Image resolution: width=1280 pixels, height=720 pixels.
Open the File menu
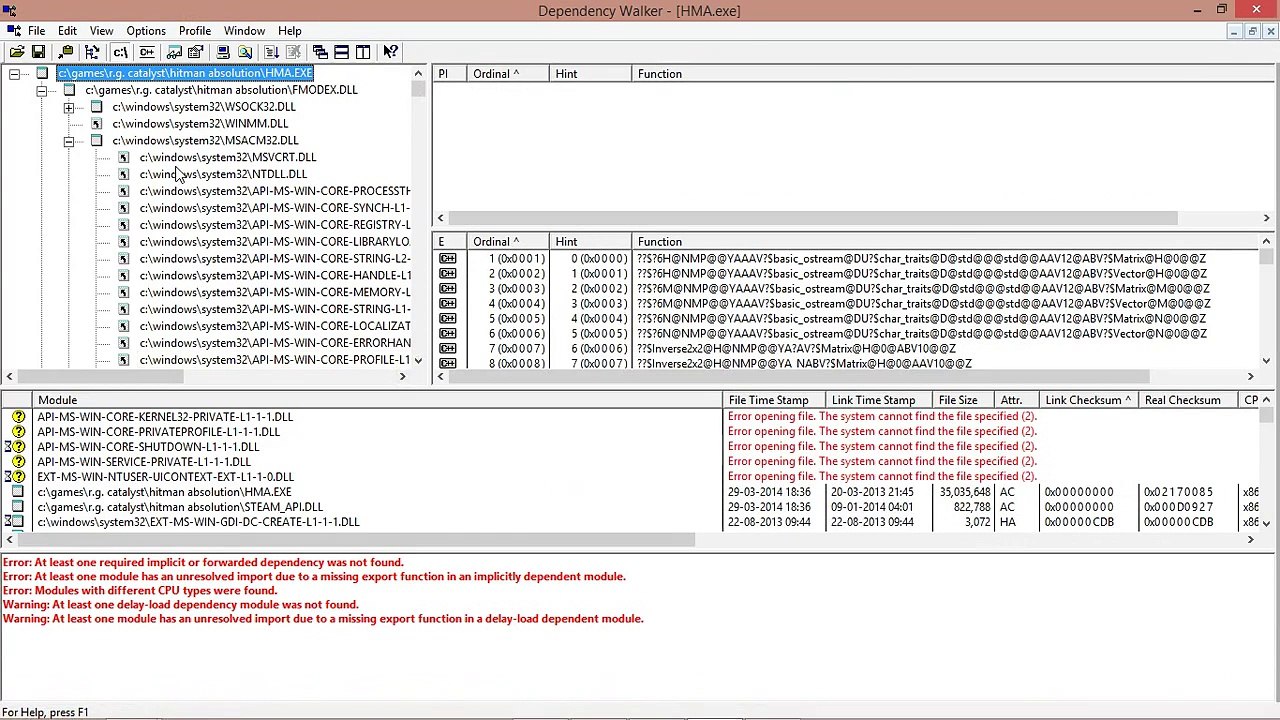point(36,31)
